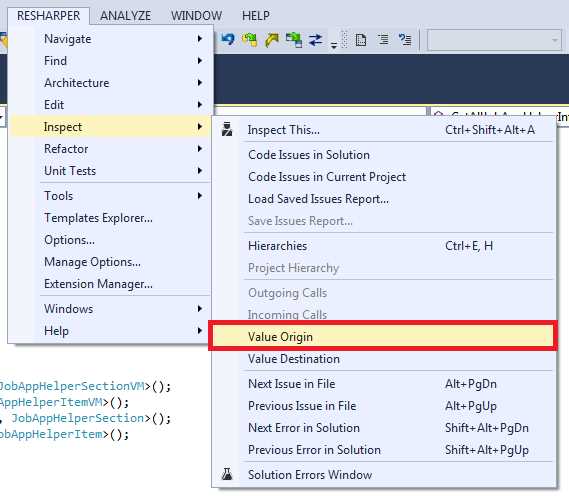Expand the Architecture submenu

111,83
